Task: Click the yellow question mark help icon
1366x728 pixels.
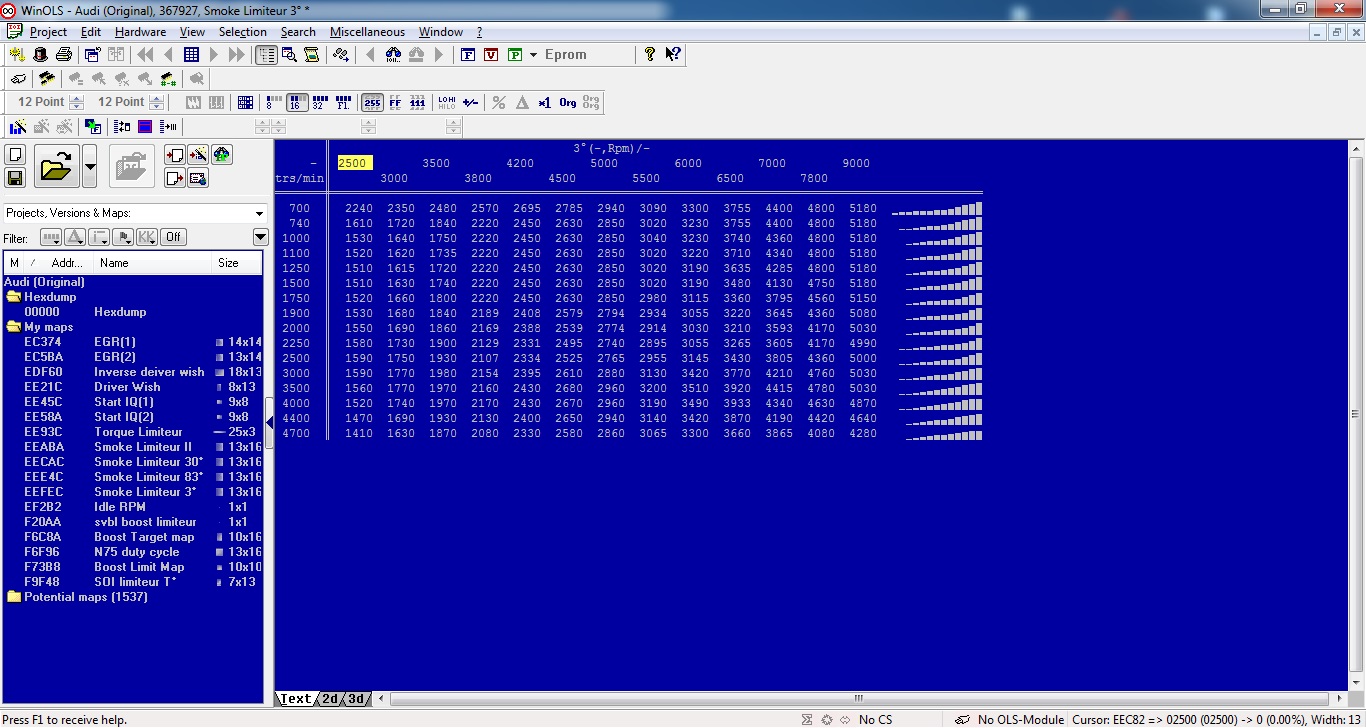Action: pos(650,55)
